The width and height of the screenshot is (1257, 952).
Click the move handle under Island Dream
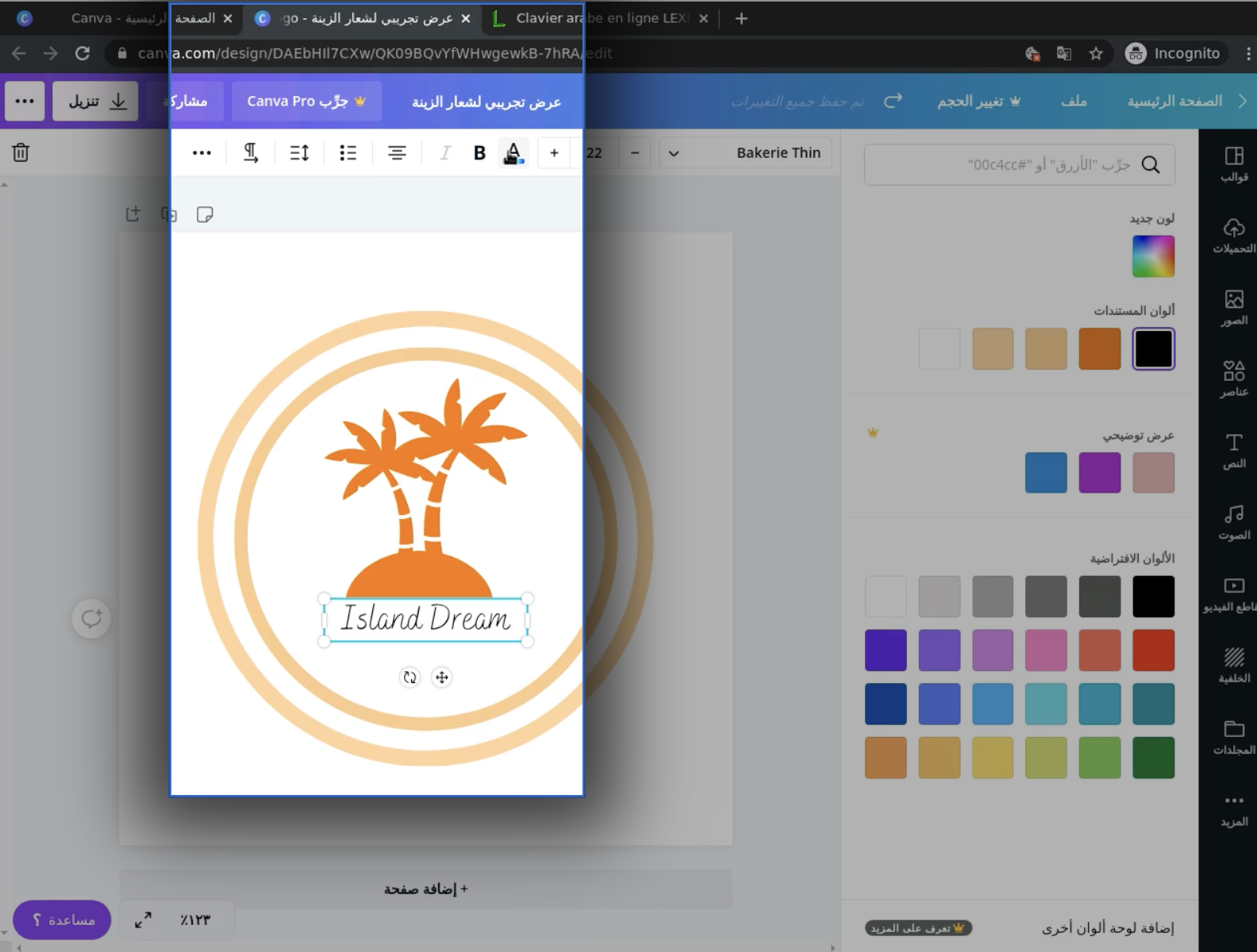(x=442, y=678)
